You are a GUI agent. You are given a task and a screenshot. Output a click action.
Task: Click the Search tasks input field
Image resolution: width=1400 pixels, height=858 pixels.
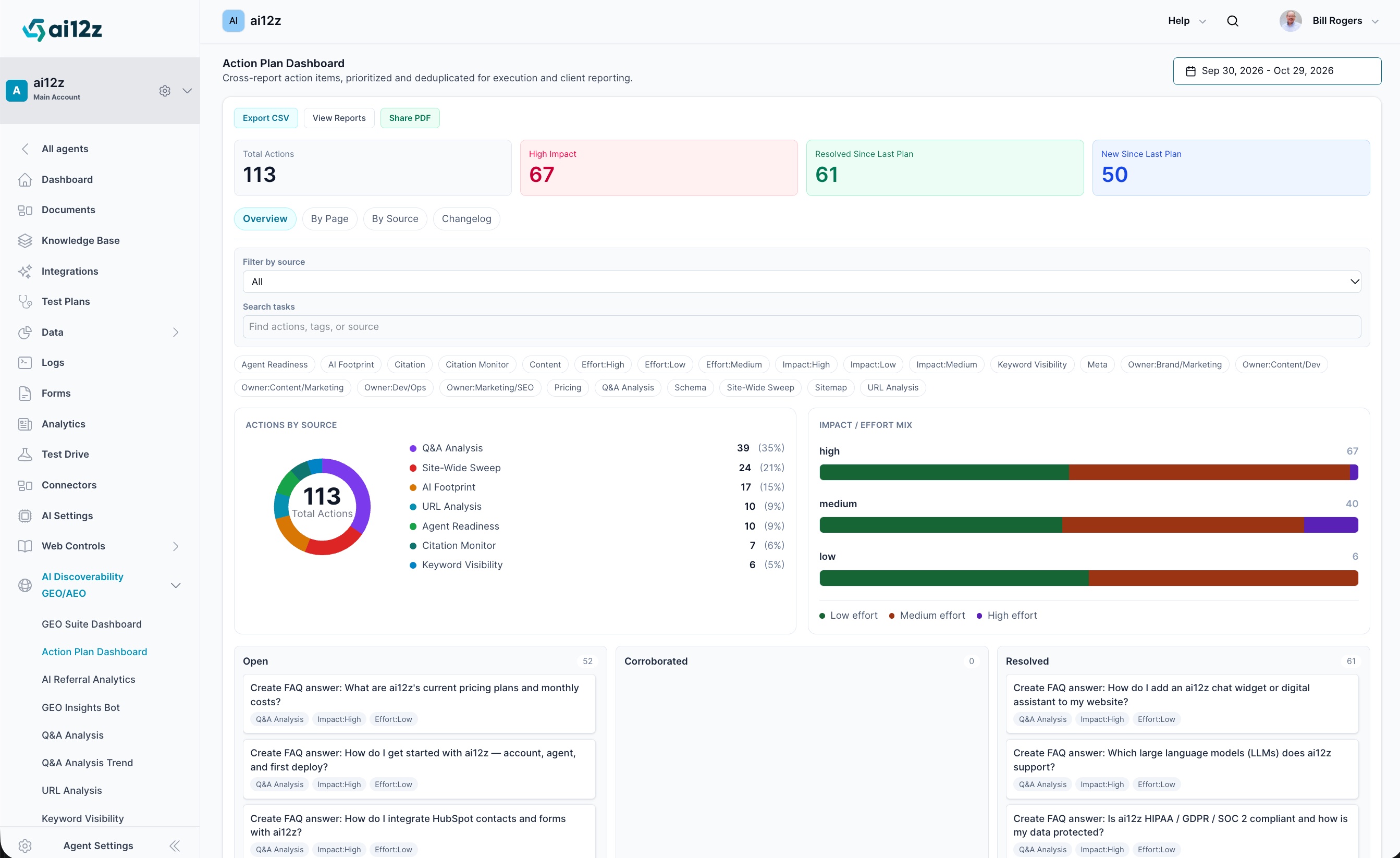pos(801,327)
